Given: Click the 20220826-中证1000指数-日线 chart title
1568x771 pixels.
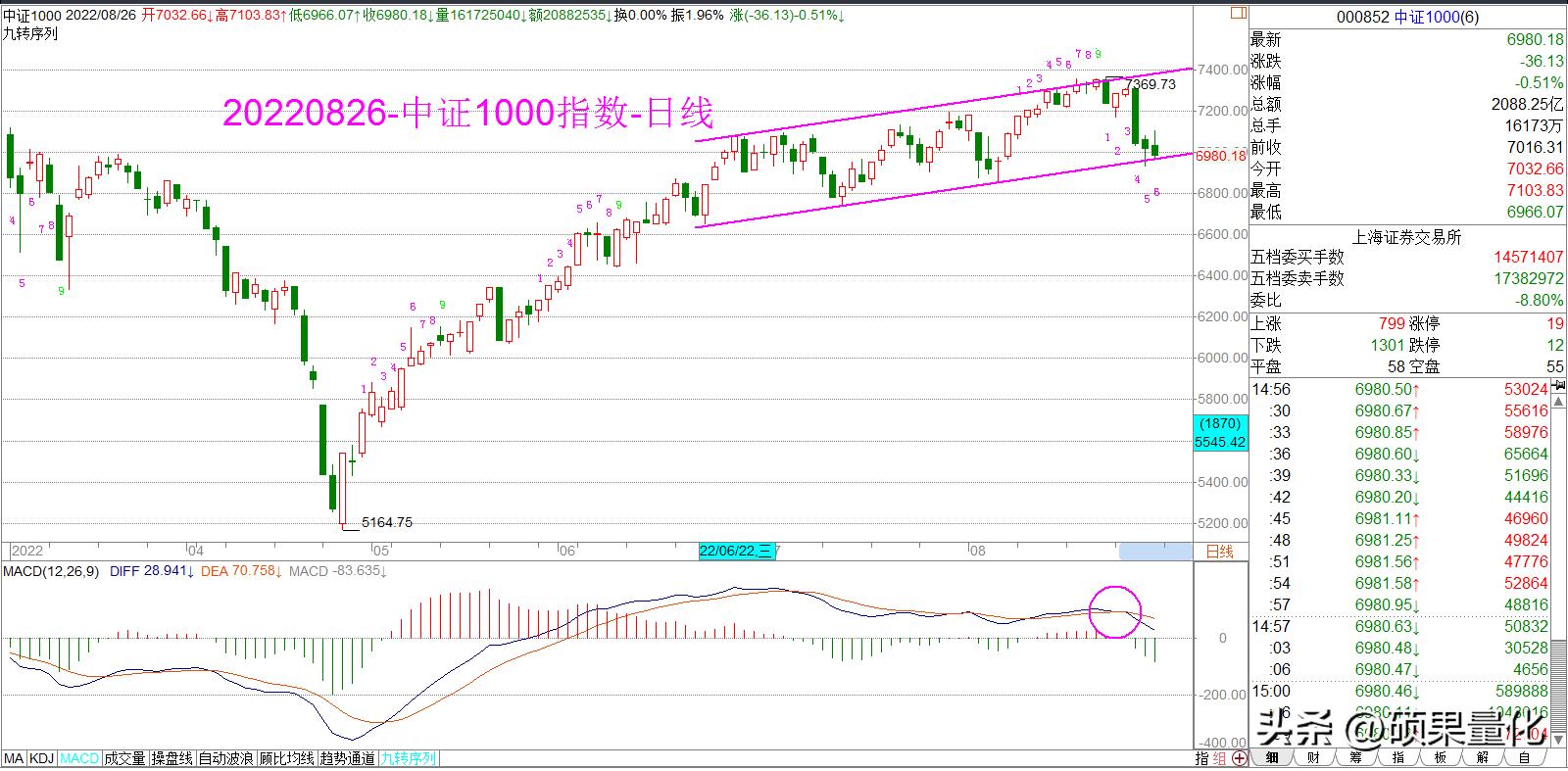Looking at the screenshot, I should 468,113.
